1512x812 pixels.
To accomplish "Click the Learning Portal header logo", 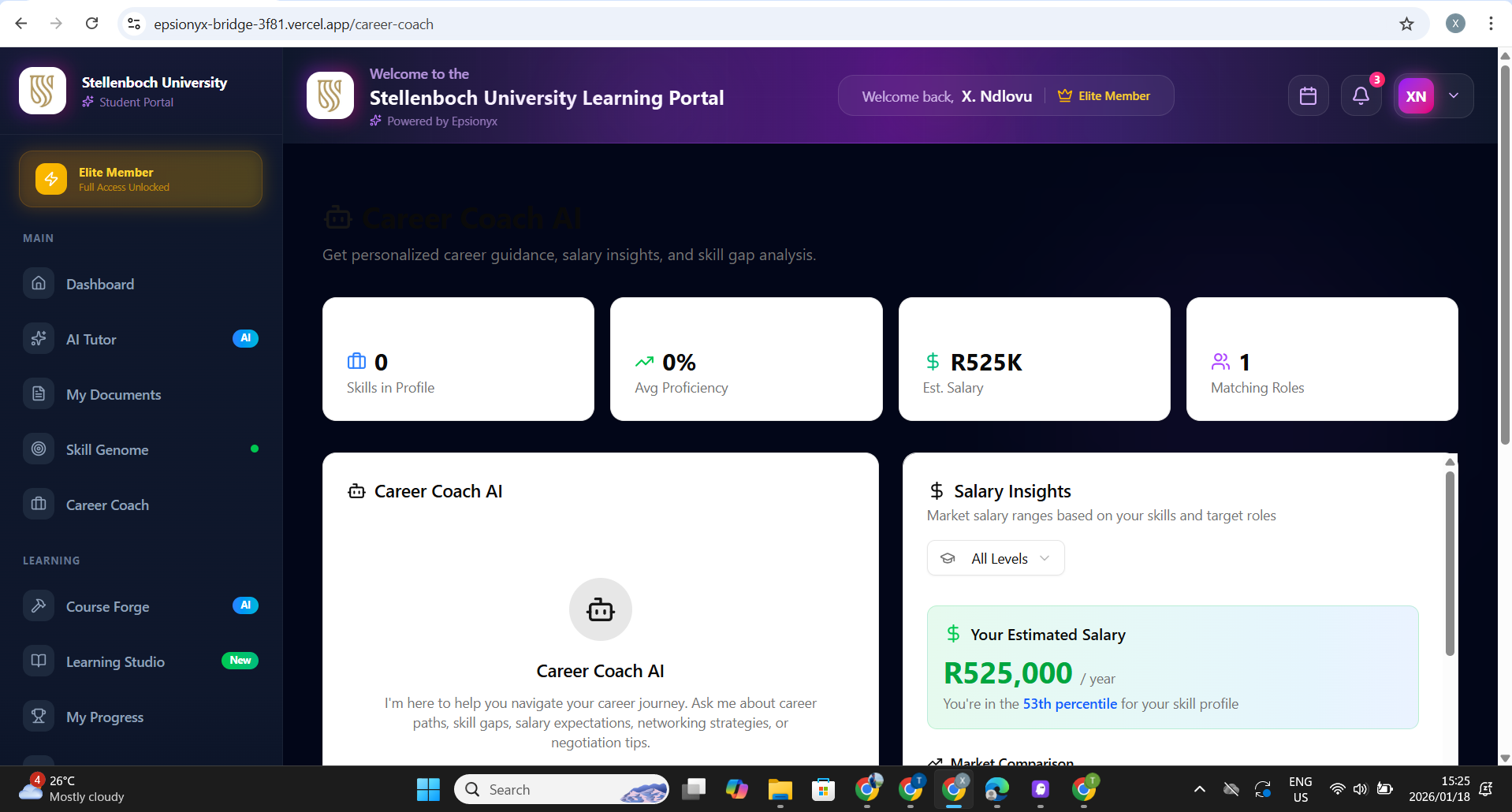I will (330, 95).
